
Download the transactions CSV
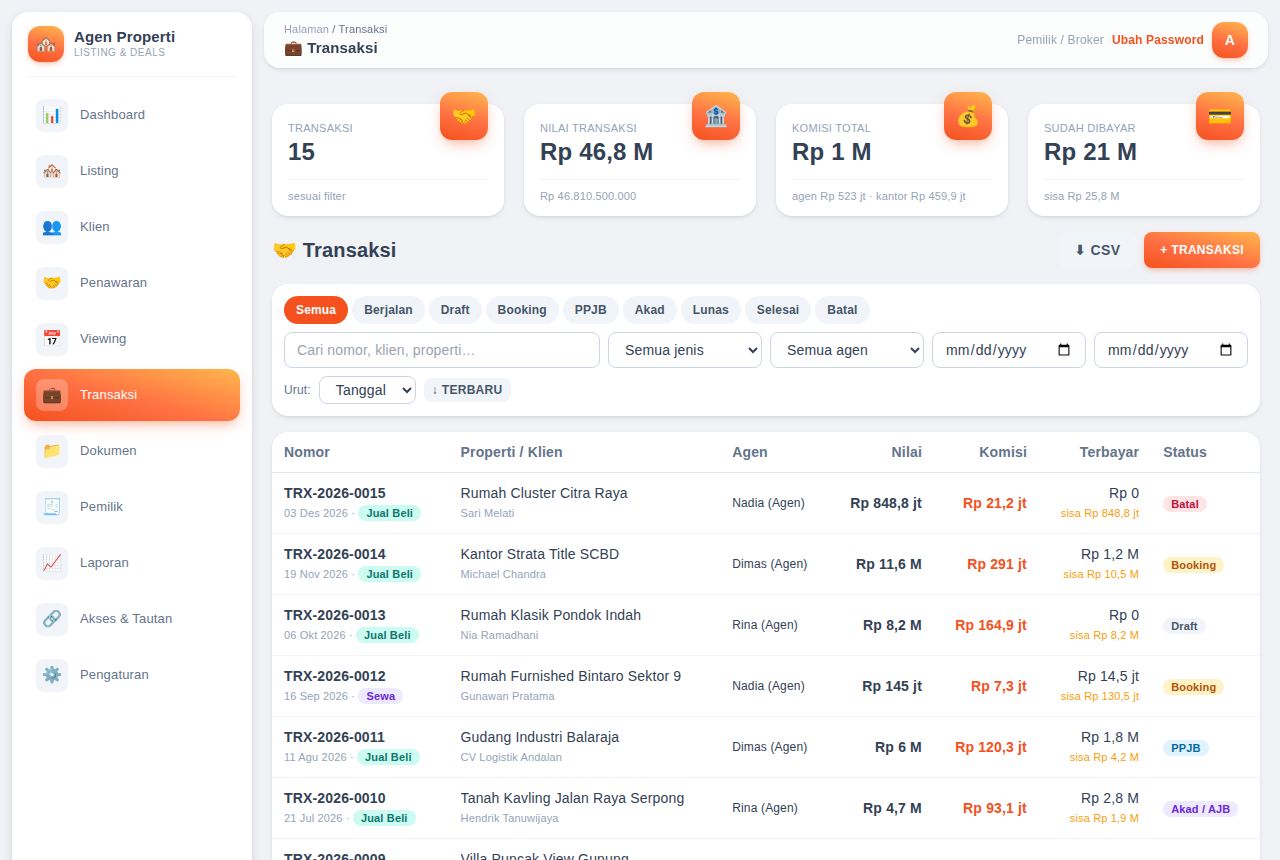coord(1097,250)
